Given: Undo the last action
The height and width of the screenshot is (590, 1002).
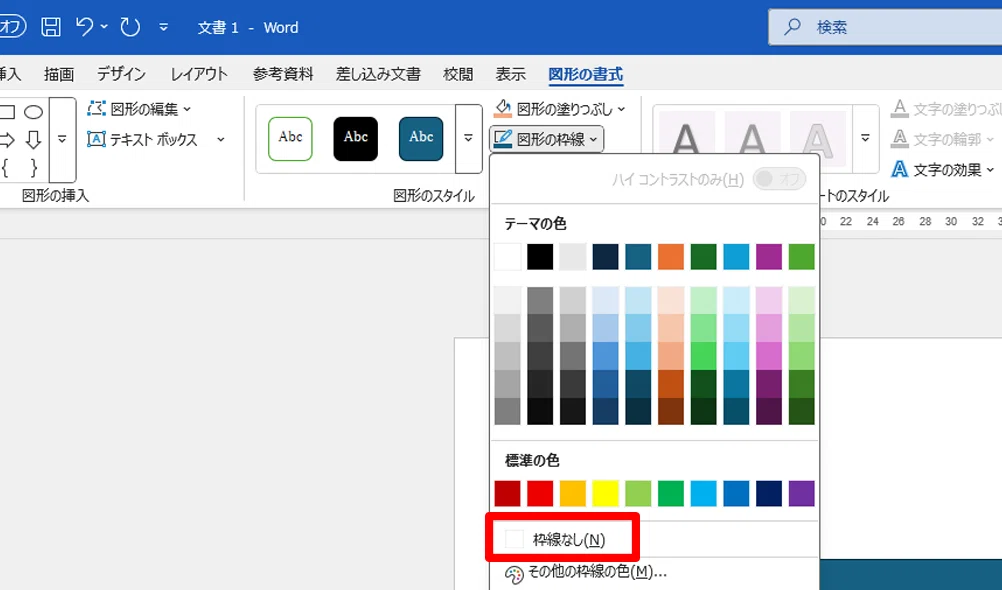Looking at the screenshot, I should point(84,27).
